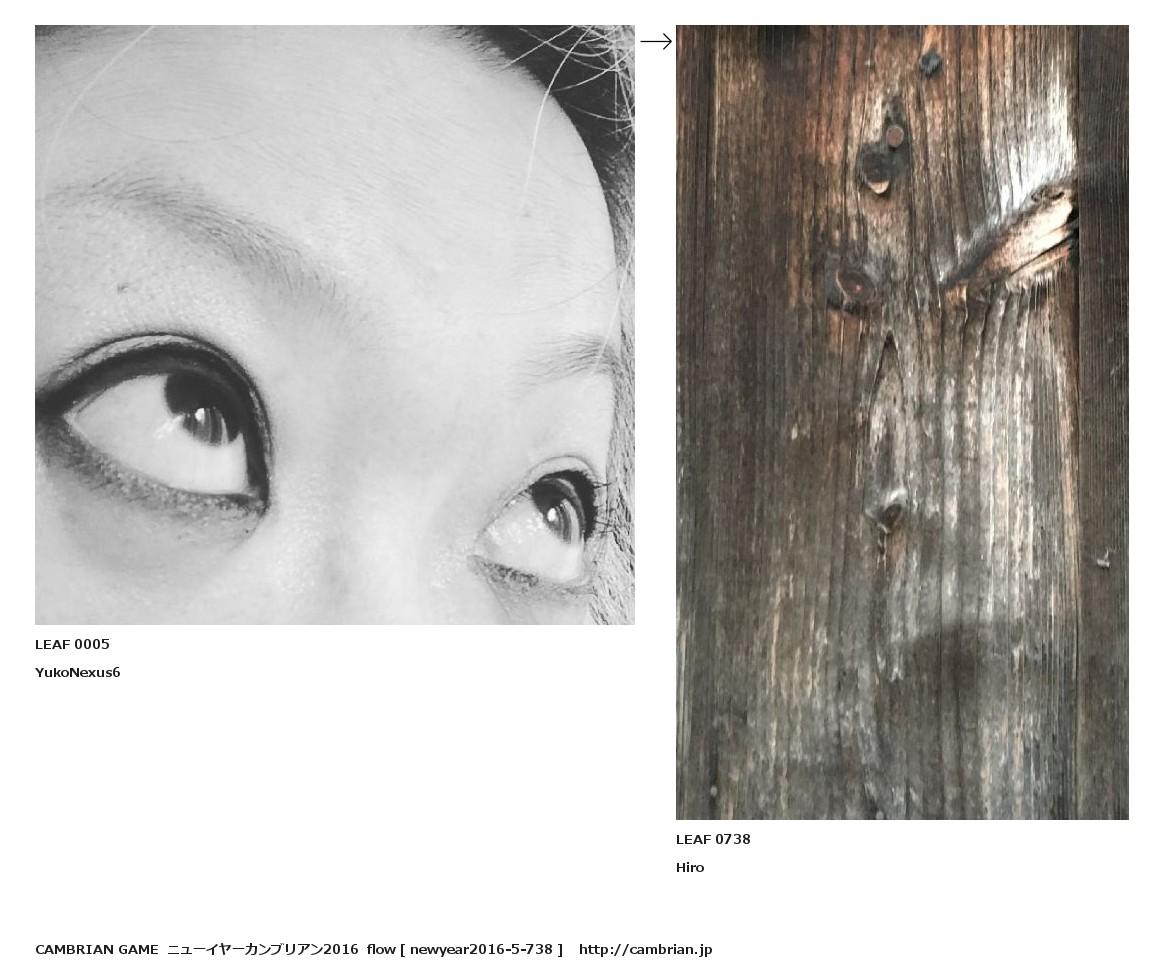Click the arrow between the two images
1164x974 pixels.
pyautogui.click(x=655, y=42)
